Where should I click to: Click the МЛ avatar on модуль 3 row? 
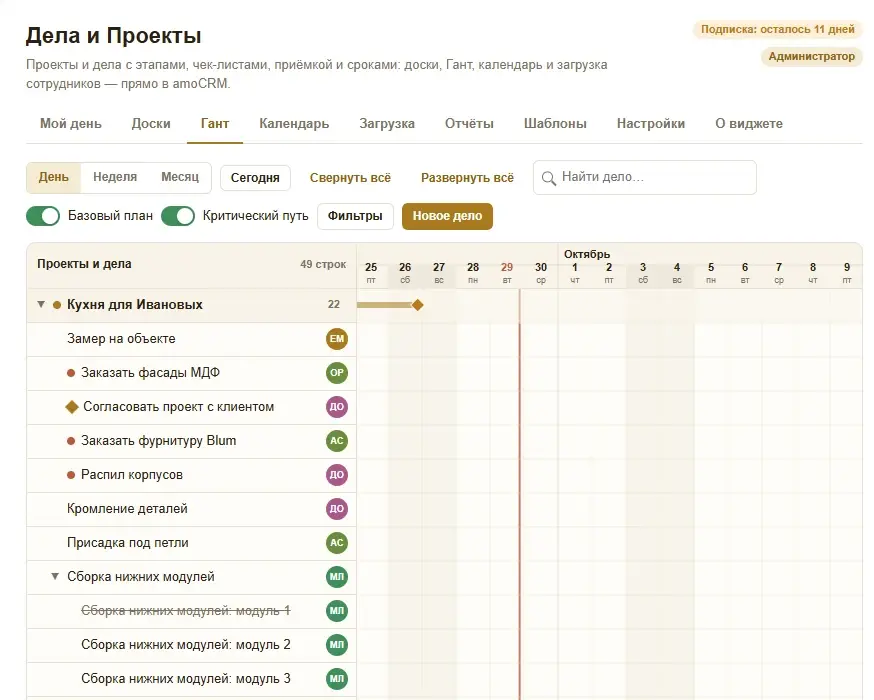coord(337,679)
